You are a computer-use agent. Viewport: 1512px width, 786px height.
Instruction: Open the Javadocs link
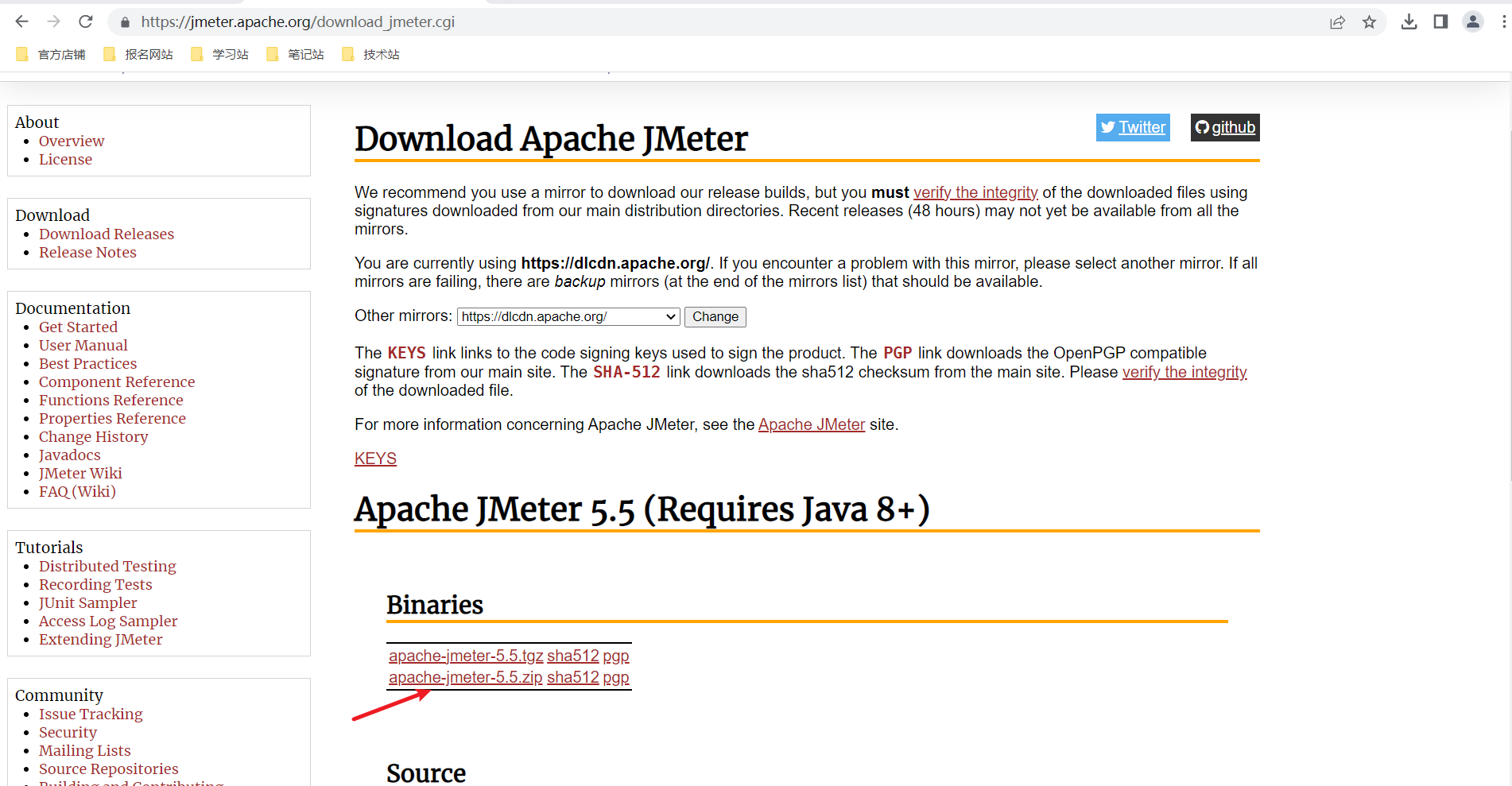click(69, 455)
